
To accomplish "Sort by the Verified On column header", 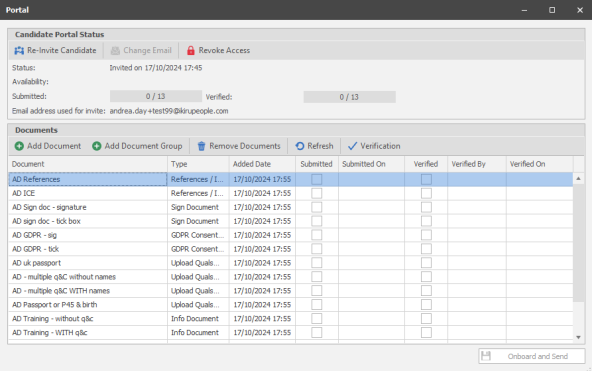I will point(540,164).
